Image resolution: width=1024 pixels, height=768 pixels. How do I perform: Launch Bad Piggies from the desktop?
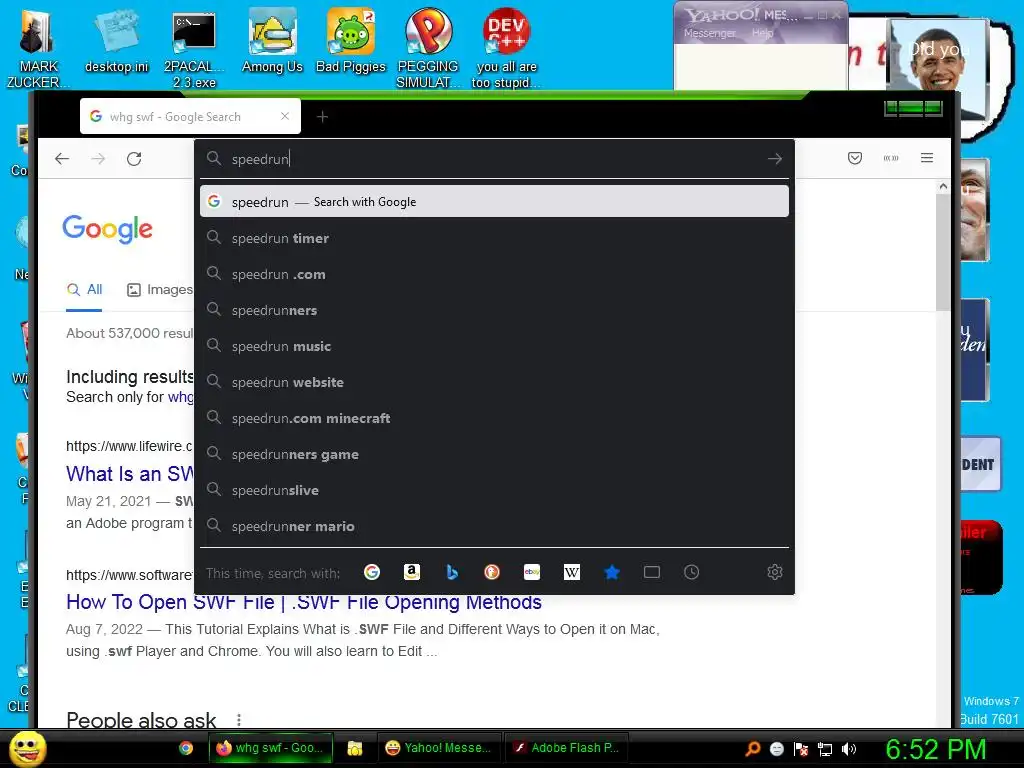pyautogui.click(x=351, y=42)
